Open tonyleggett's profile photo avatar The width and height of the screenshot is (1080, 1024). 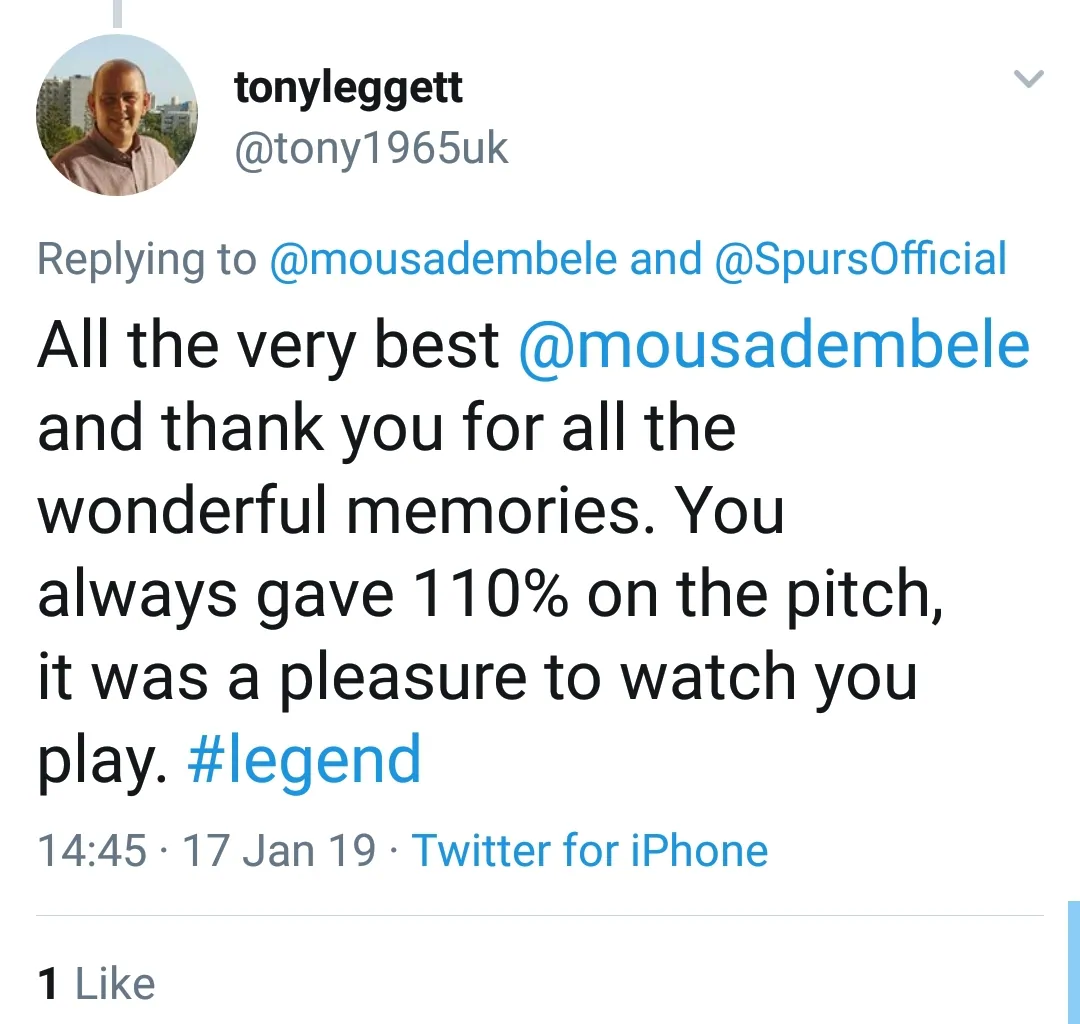pos(116,116)
